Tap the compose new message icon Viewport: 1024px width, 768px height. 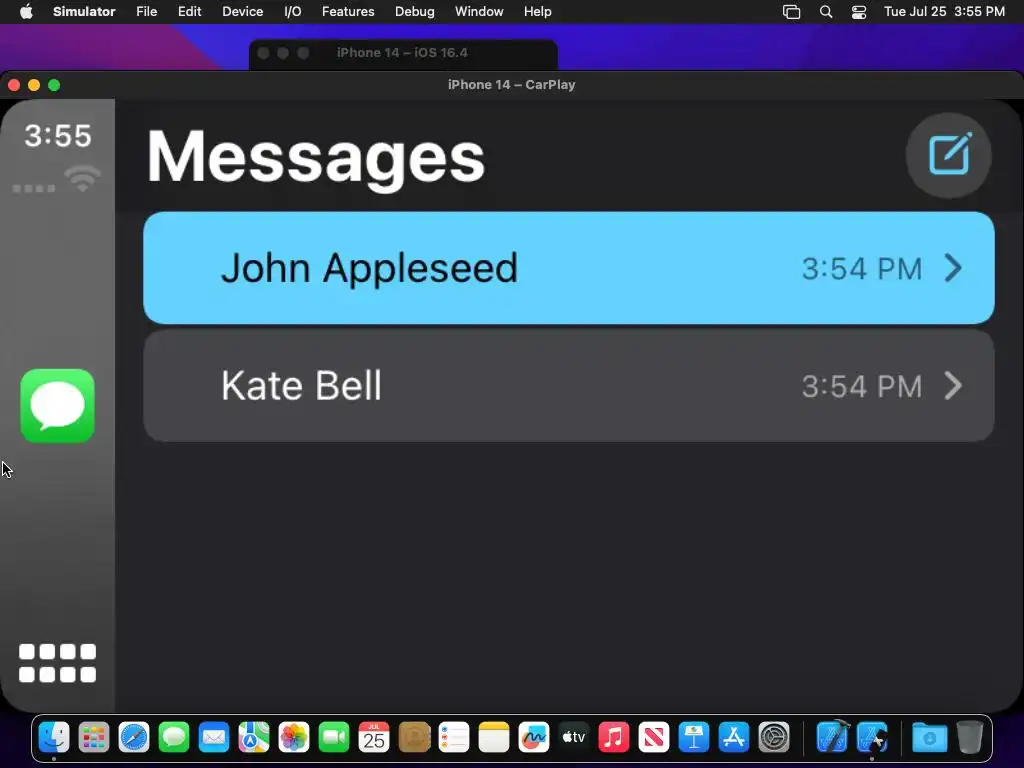point(949,155)
